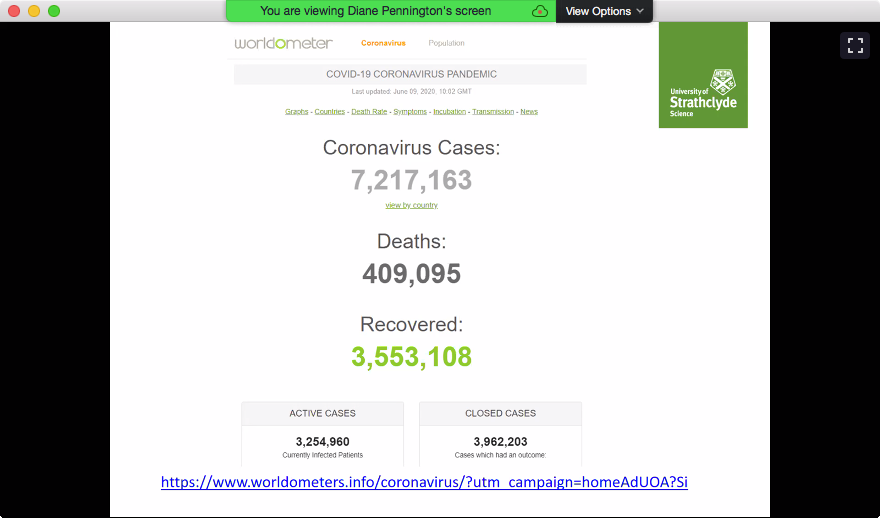Viewport: 880px width, 518px height.
Task: Follow the Death Rate link
Action: [x=369, y=111]
